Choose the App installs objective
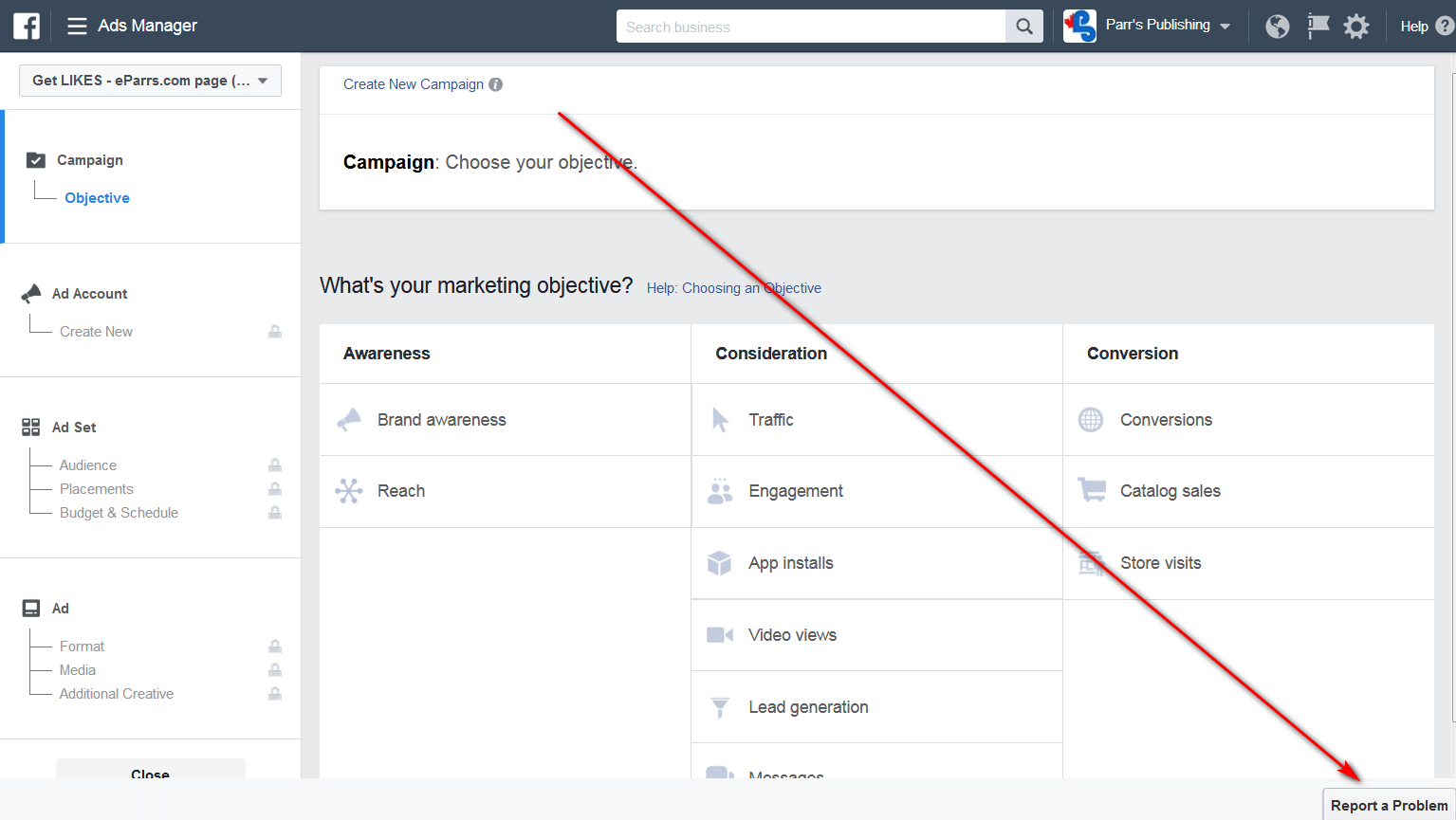Screen dimensions: 1456x820 point(877,563)
